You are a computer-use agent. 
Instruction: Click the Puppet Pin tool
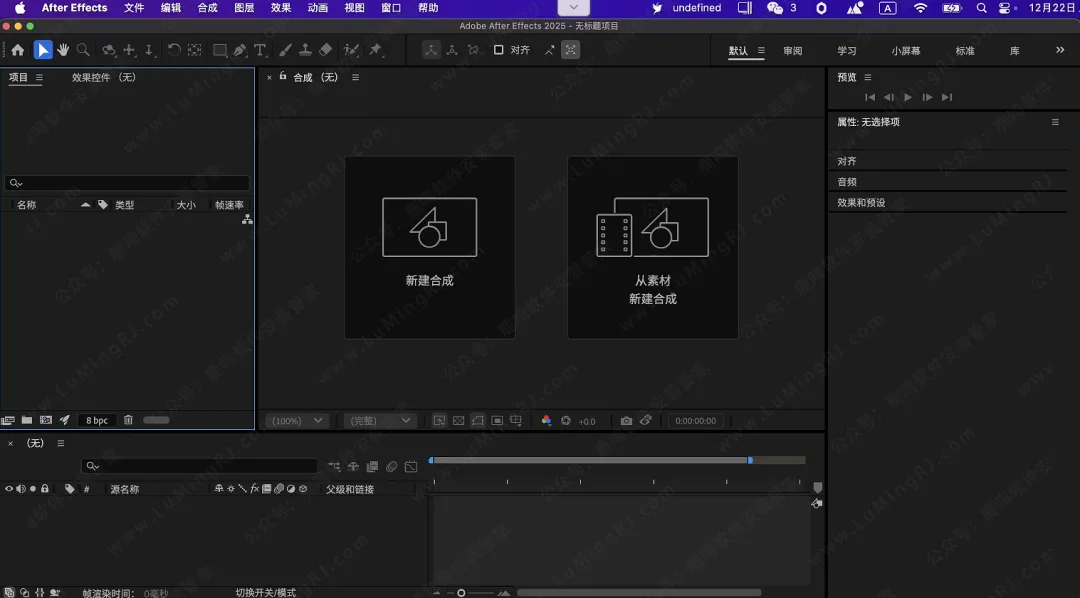376,50
